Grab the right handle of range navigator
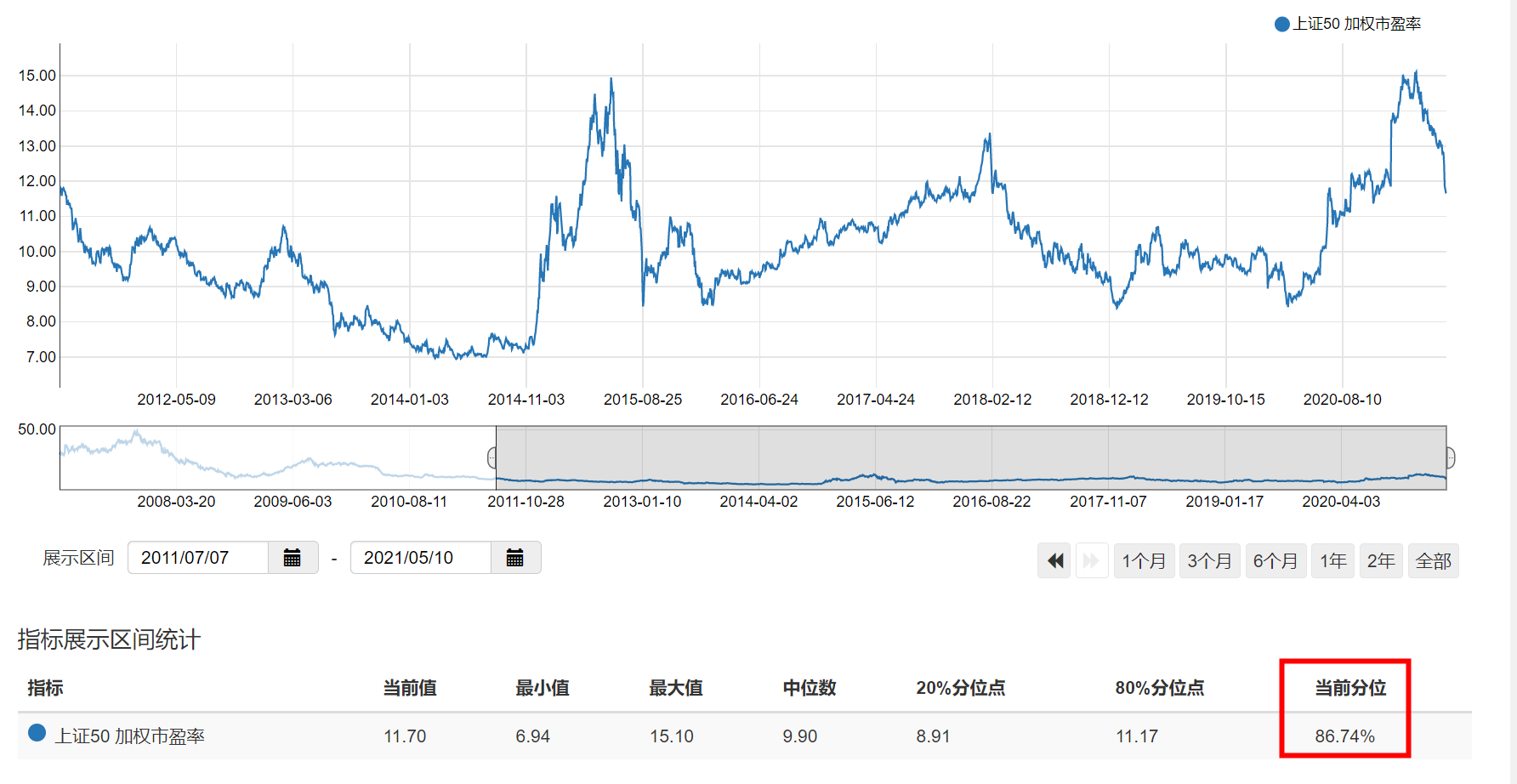Image resolution: width=1517 pixels, height=784 pixels. click(x=1450, y=458)
